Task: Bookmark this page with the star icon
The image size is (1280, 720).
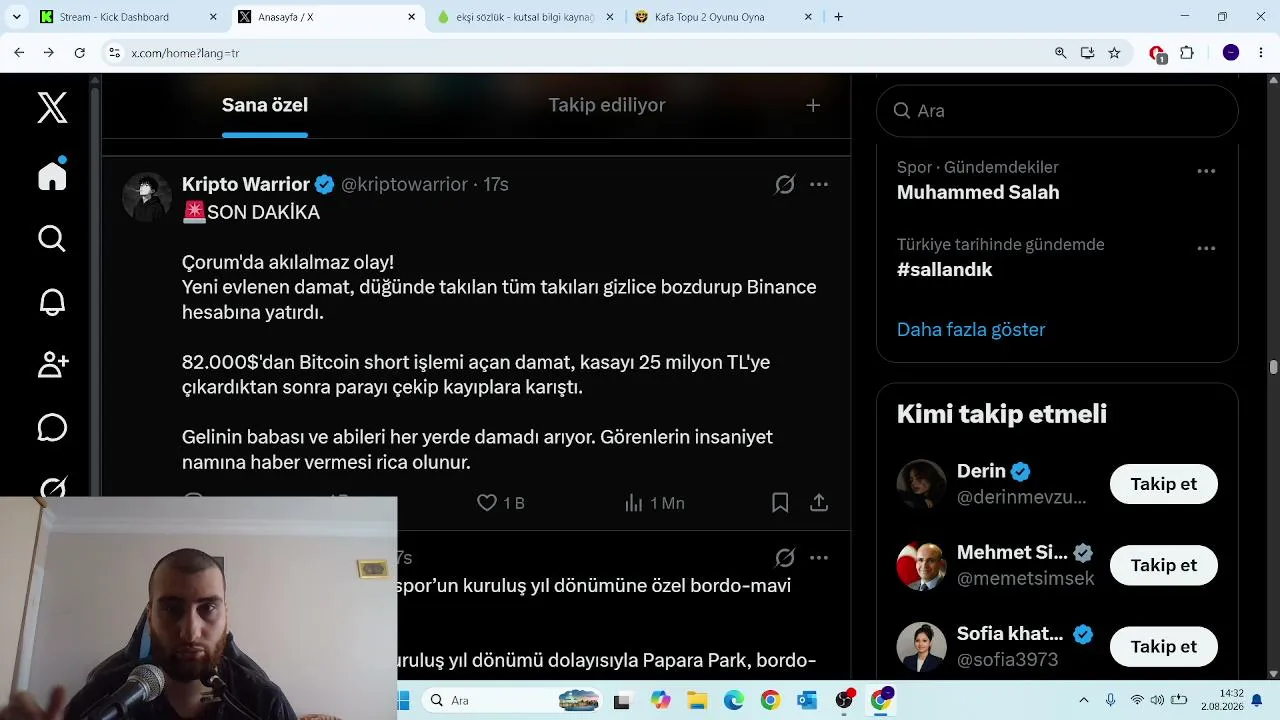Action: pyautogui.click(x=1115, y=53)
